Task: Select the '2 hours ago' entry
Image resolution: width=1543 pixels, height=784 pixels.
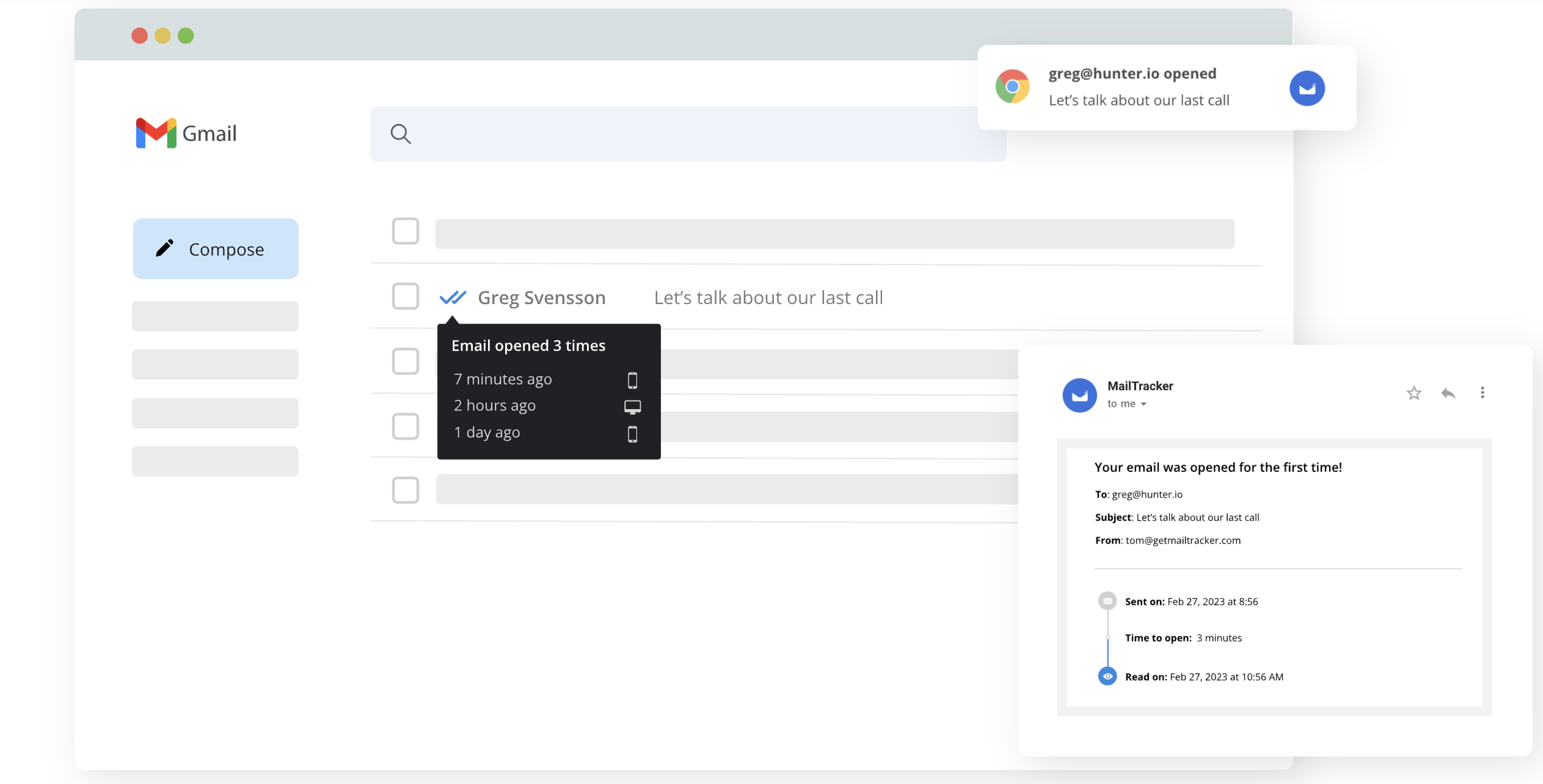Action: [x=494, y=405]
